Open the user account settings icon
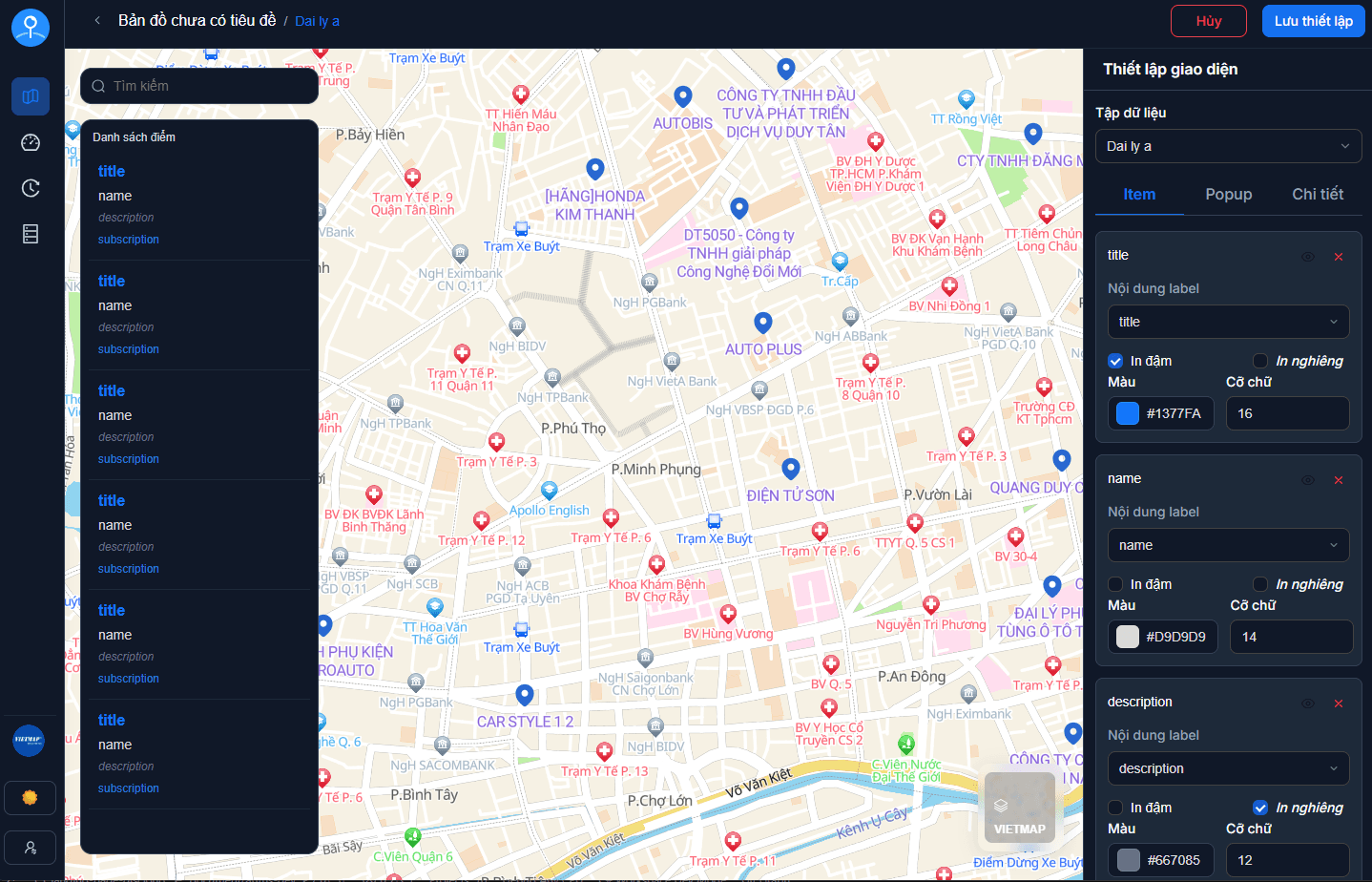 31,848
